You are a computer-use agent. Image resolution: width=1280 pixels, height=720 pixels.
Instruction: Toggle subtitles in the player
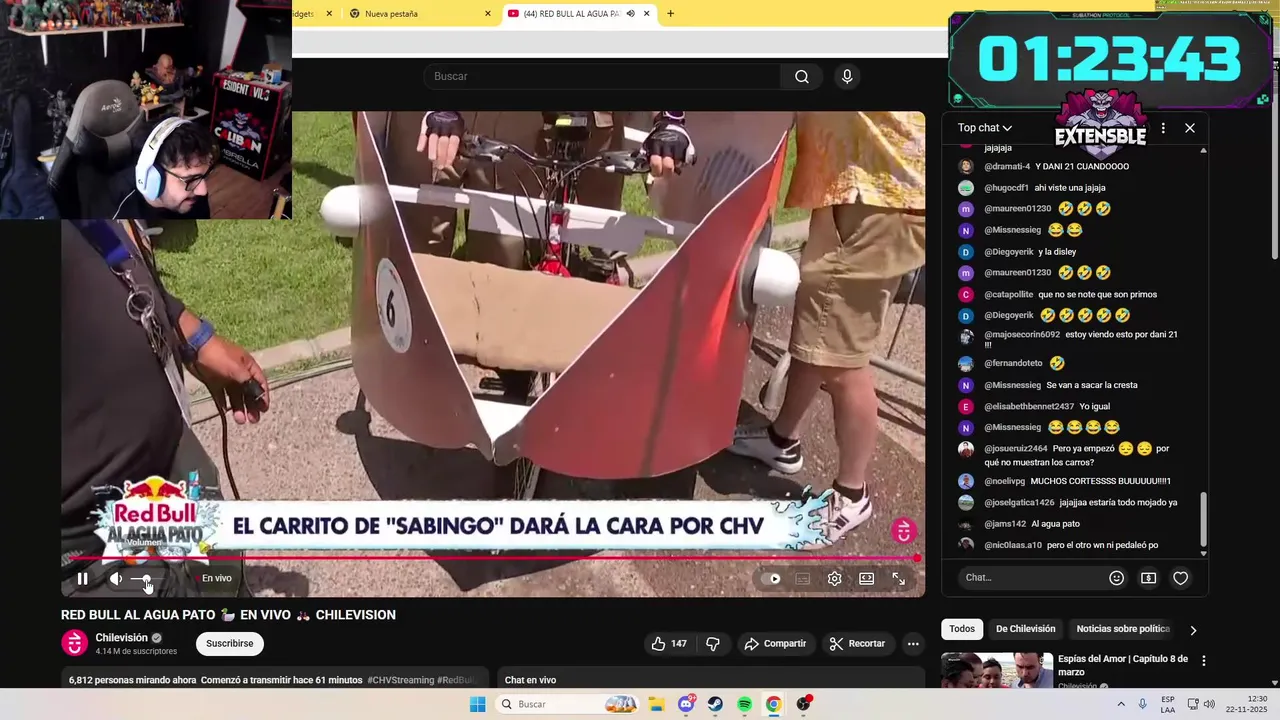(x=802, y=578)
